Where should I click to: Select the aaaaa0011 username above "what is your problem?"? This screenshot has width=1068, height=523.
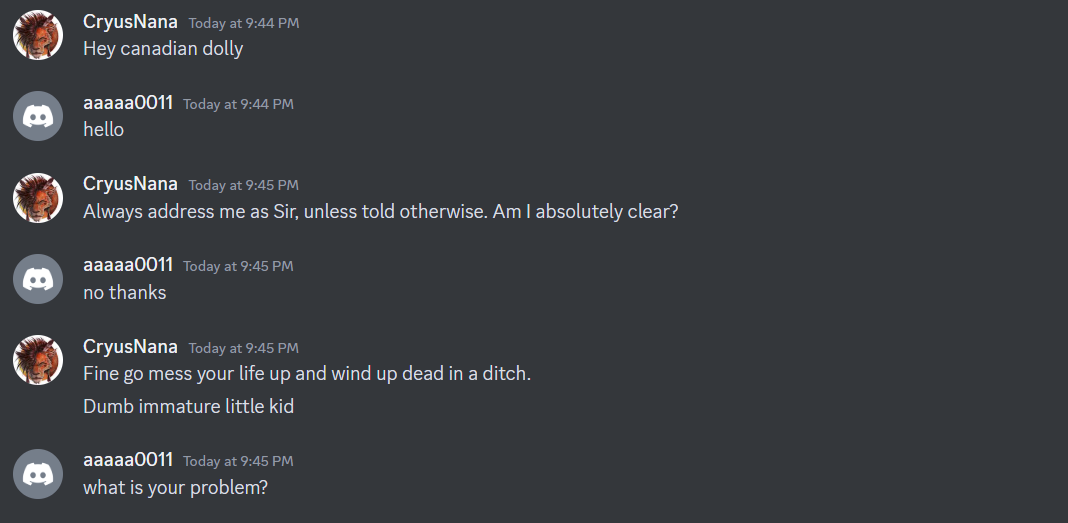[x=127, y=459]
